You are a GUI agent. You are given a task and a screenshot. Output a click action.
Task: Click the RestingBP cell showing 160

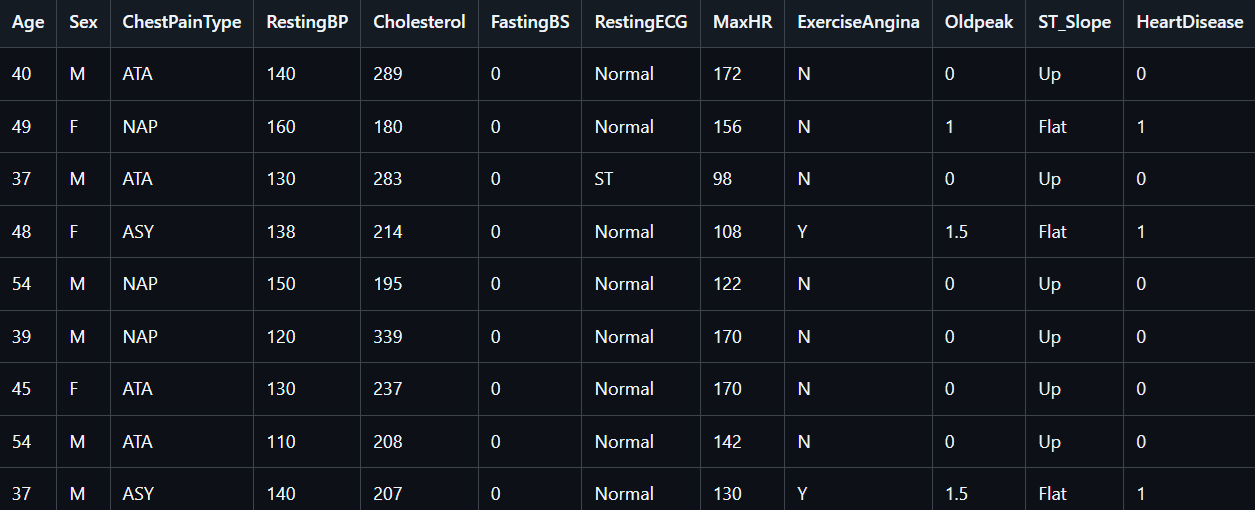[x=281, y=127]
